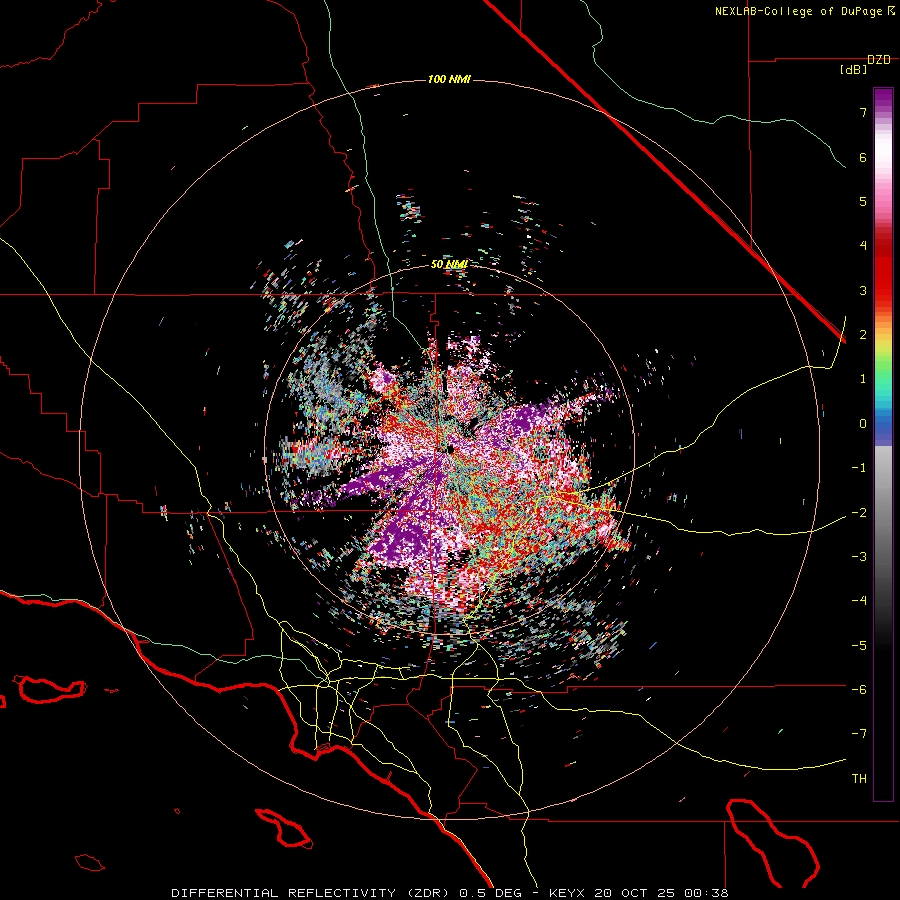Click the scale value 3 on legend
Image resolution: width=900 pixels, height=900 pixels.
[x=863, y=290]
